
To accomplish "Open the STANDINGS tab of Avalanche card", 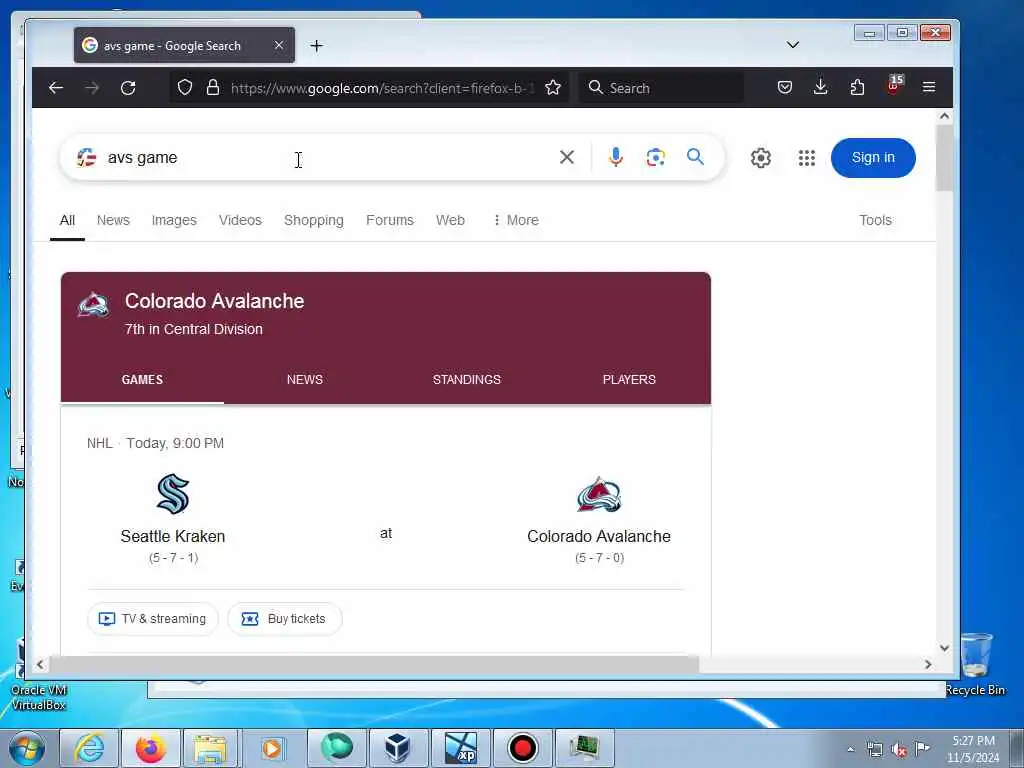I will 466,379.
